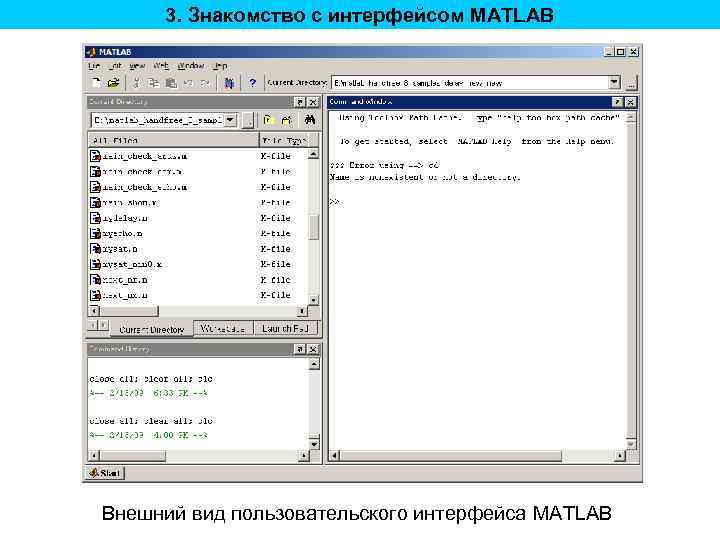The image size is (720, 540).
Task: Close the Command Window panel
Action: click(x=631, y=102)
